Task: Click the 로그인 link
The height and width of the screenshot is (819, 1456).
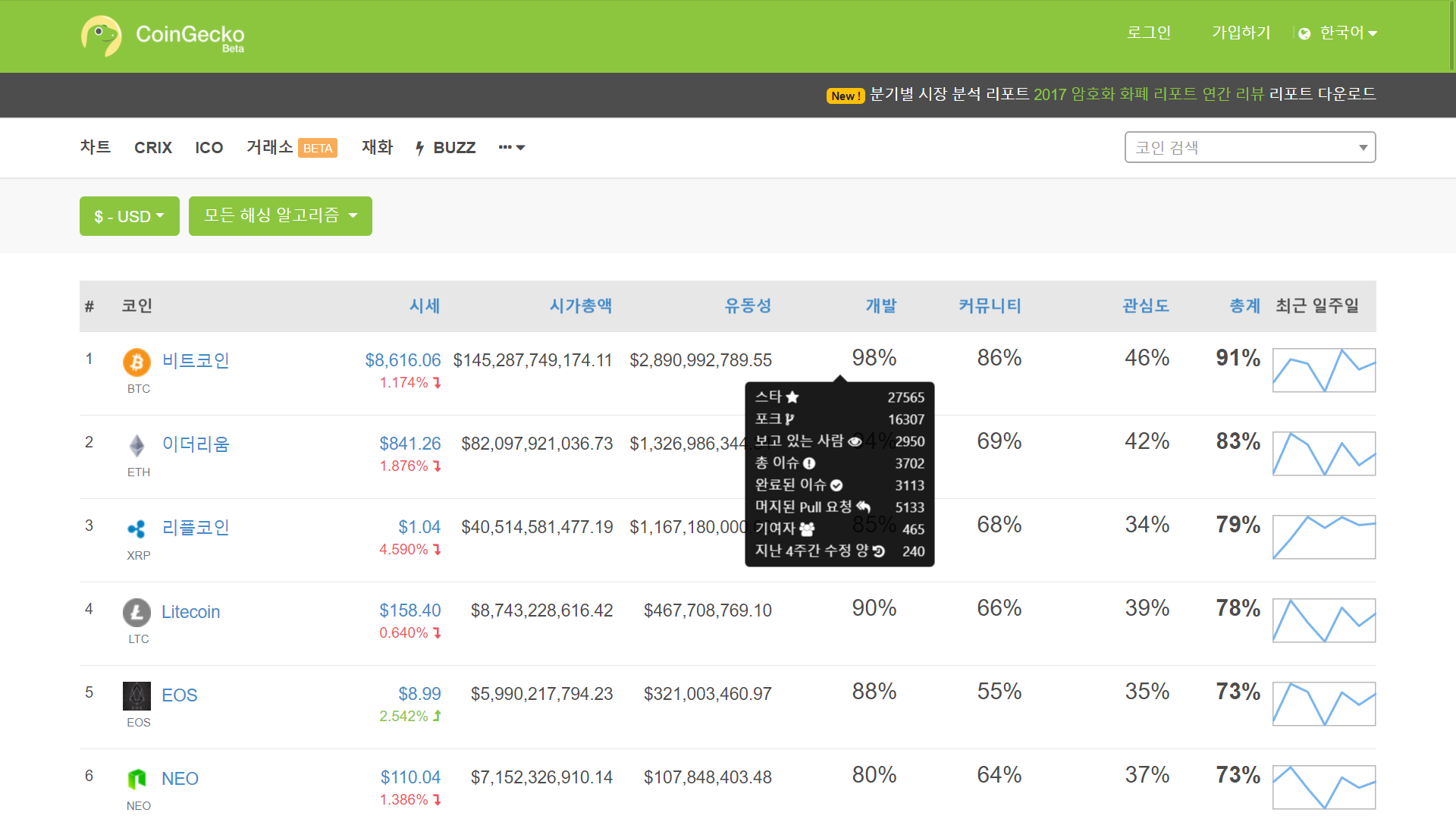Action: (1148, 33)
